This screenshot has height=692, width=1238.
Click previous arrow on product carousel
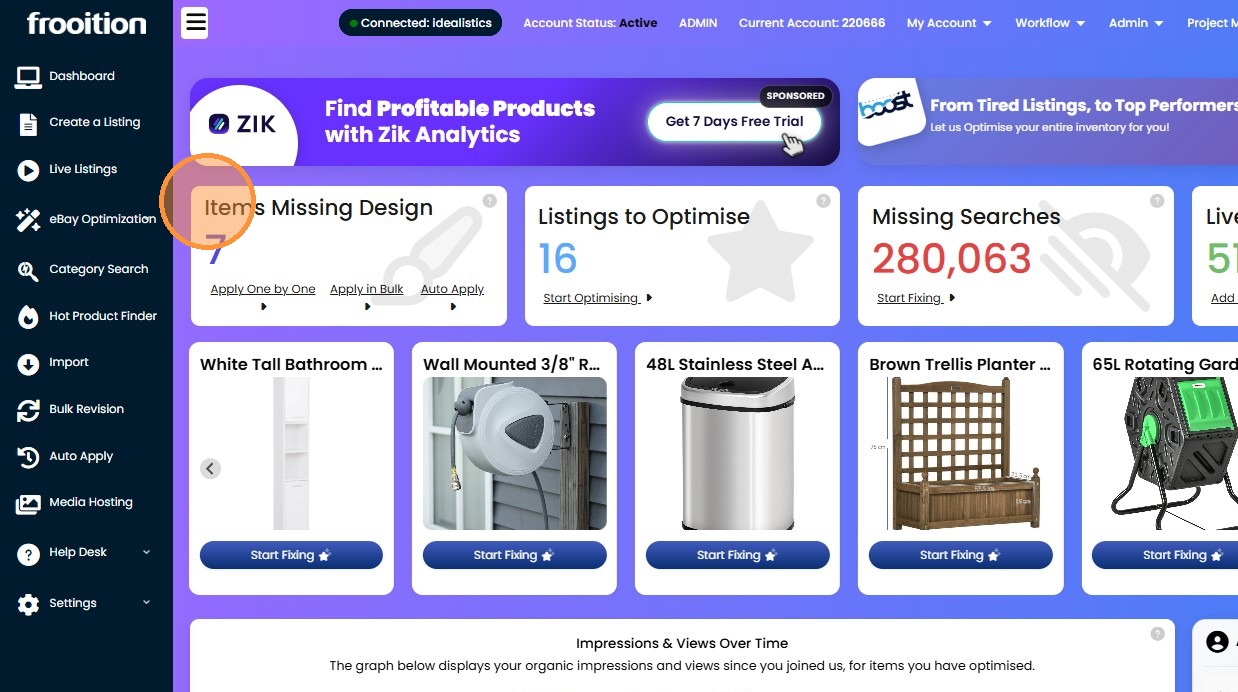(x=210, y=468)
